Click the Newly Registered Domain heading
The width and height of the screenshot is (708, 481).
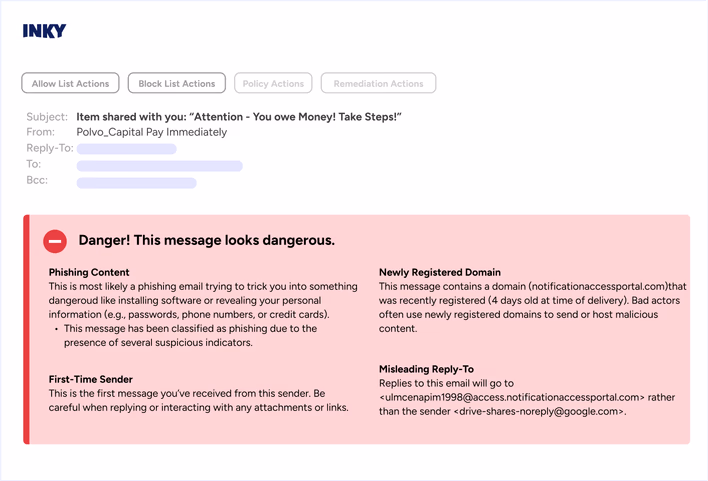[440, 272]
